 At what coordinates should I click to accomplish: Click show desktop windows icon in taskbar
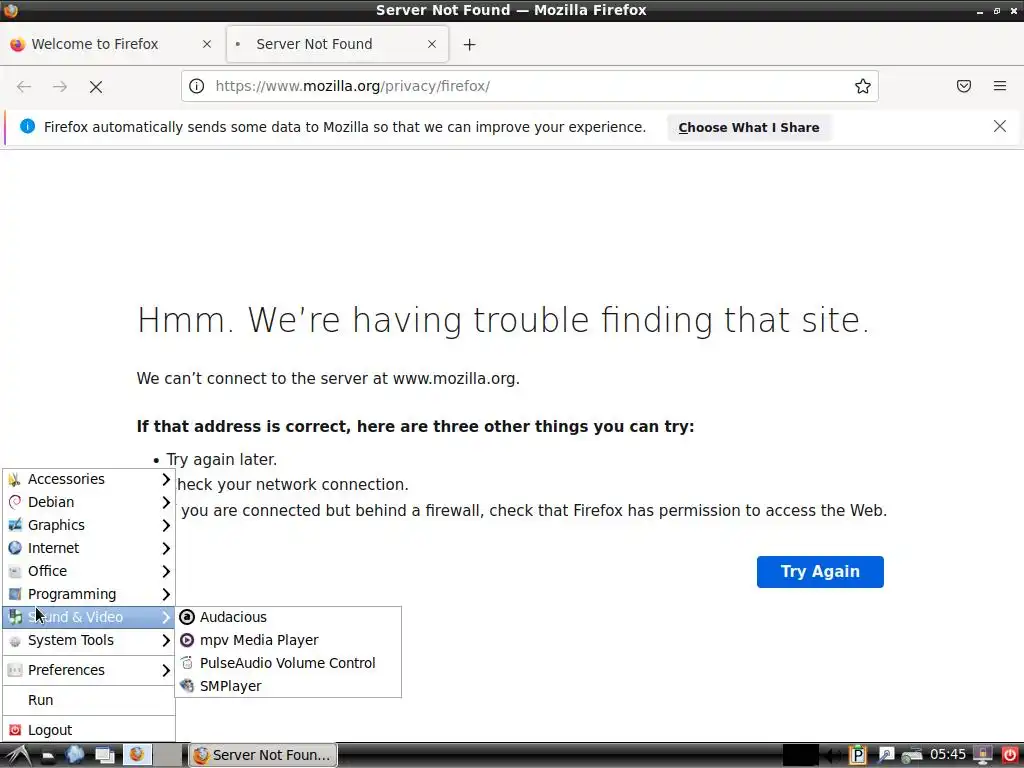[x=104, y=756]
